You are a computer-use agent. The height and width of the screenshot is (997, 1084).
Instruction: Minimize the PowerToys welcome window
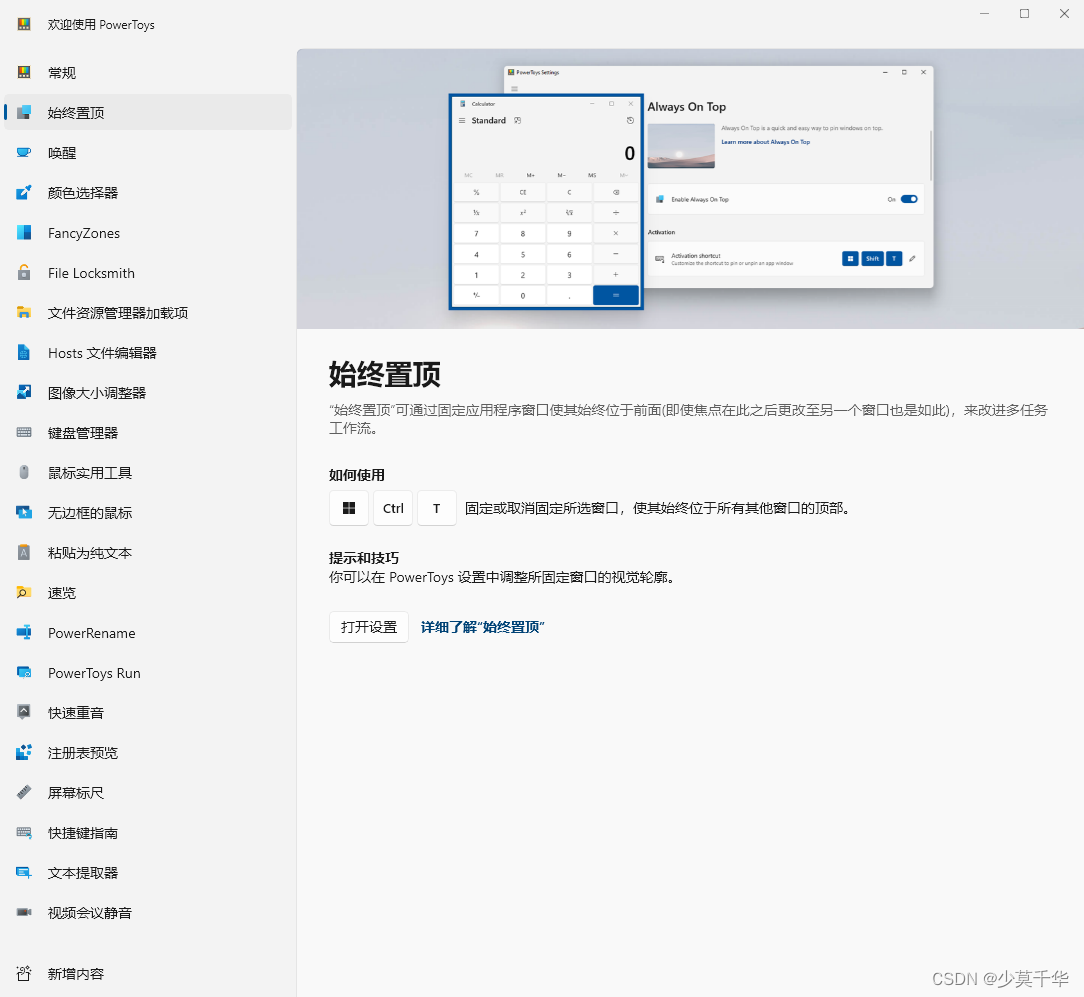[x=984, y=14]
